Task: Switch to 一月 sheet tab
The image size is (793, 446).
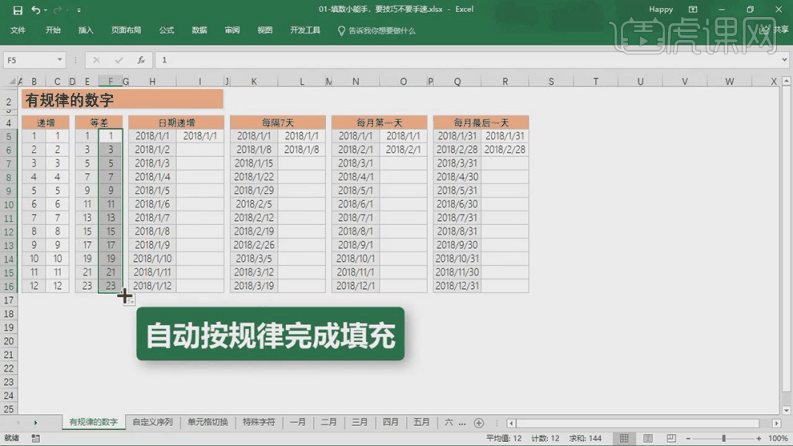Action: point(298,422)
